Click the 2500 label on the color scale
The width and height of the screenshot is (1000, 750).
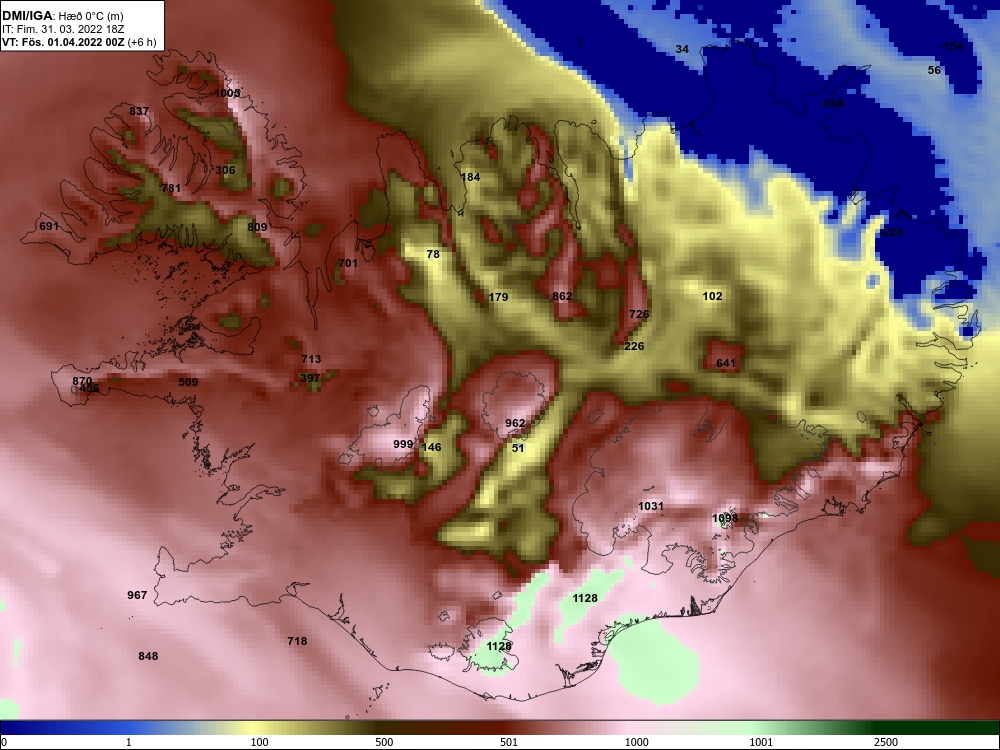click(x=886, y=742)
